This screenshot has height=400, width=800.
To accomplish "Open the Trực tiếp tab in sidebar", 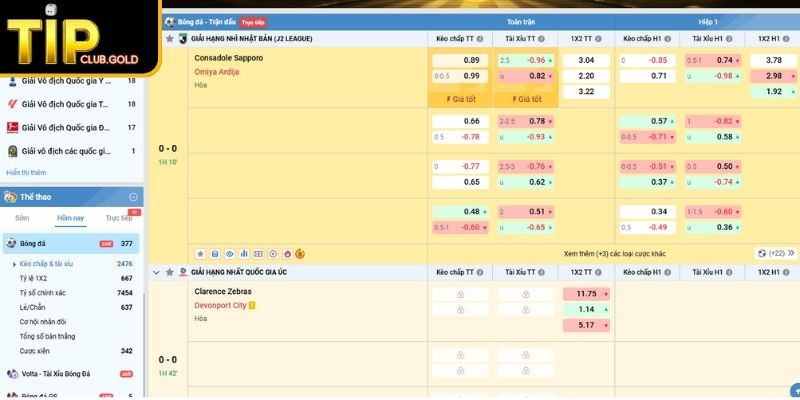I will point(119,217).
